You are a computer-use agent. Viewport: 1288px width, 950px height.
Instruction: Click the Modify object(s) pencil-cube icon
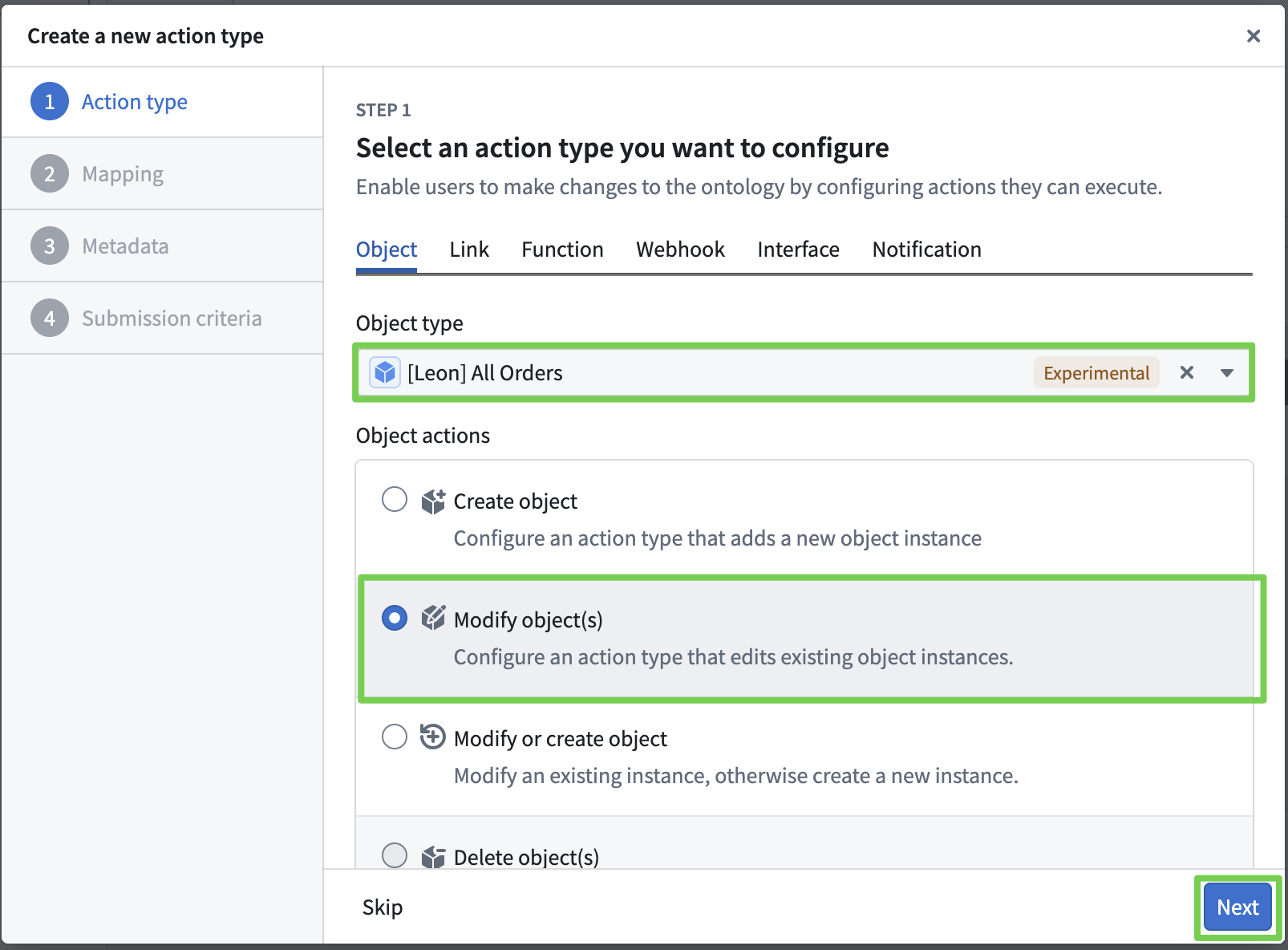[433, 618]
